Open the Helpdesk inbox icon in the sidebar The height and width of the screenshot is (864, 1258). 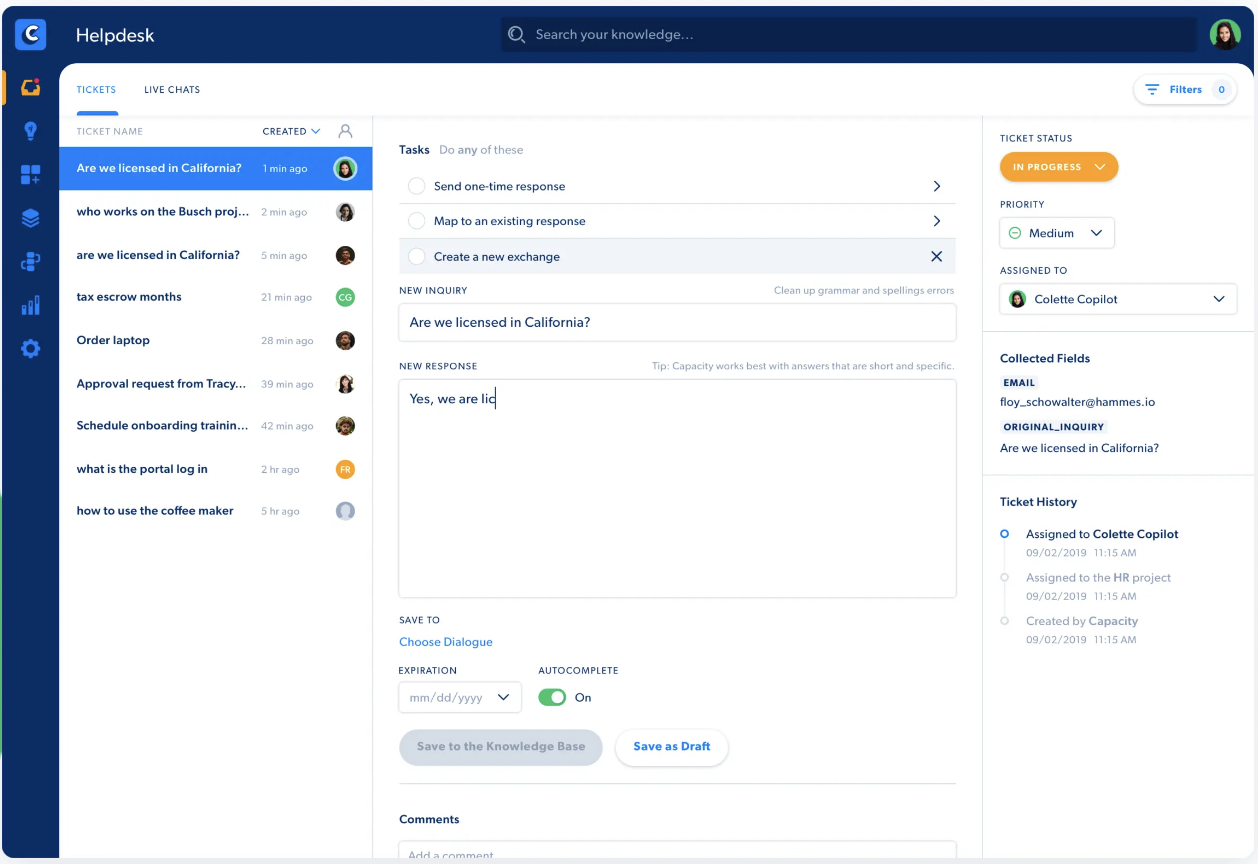click(x=30, y=87)
